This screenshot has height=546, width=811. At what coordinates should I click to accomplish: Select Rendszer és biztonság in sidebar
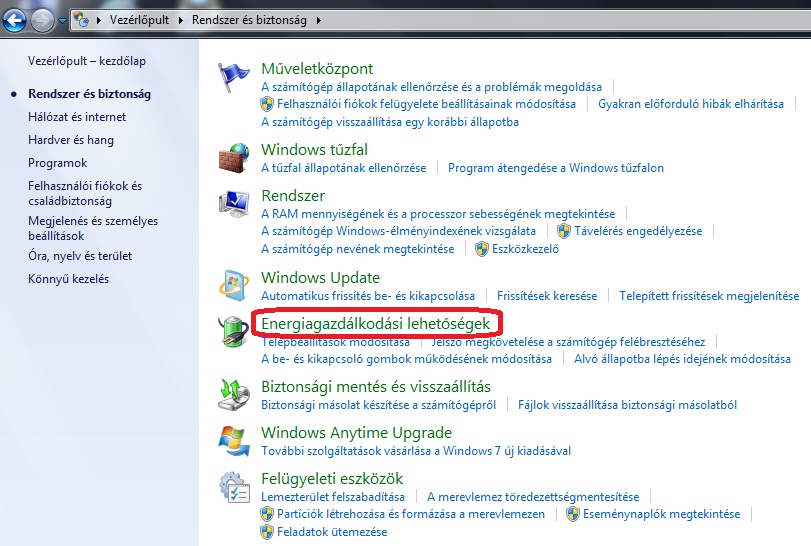pyautogui.click(x=89, y=94)
